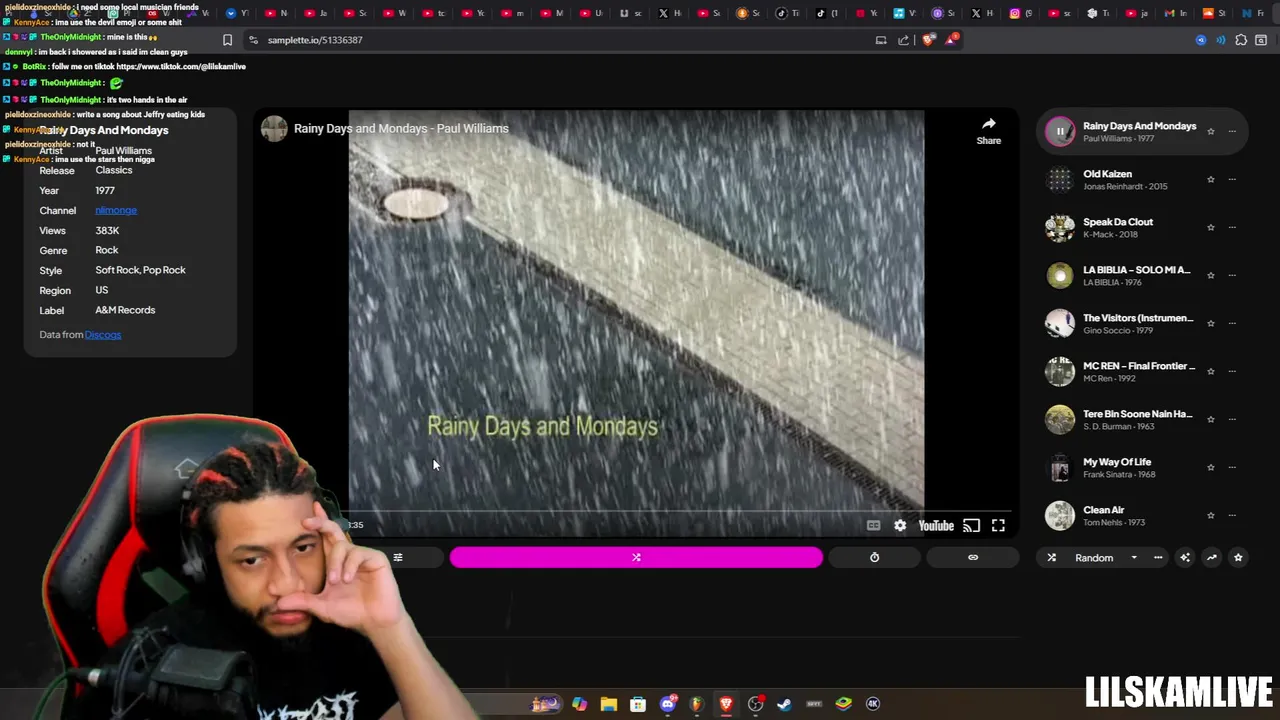
Task: Select Tere Bin Soone Nain Ha... track title
Action: 1138,414
